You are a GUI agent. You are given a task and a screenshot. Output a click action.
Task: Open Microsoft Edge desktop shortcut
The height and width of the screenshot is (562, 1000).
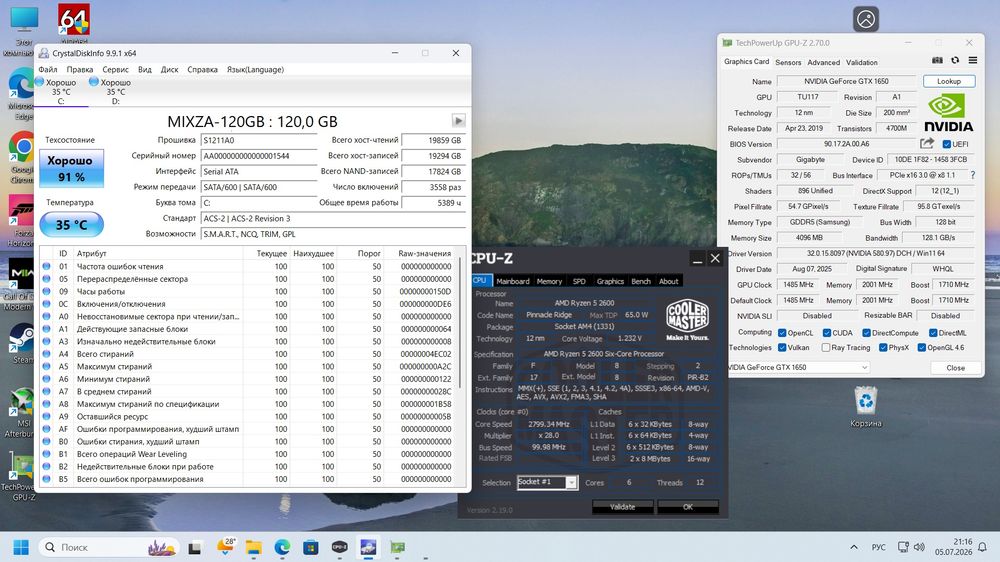[x=22, y=84]
